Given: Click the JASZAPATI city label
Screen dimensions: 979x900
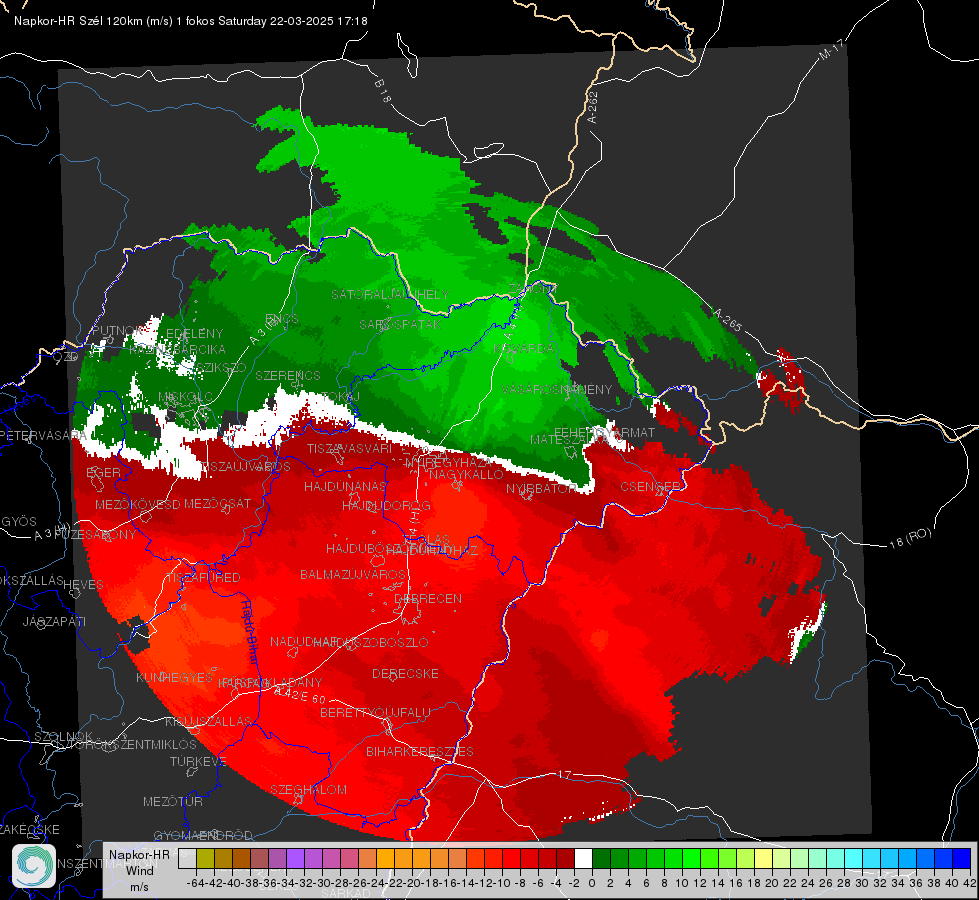Looking at the screenshot, I should tap(54, 621).
